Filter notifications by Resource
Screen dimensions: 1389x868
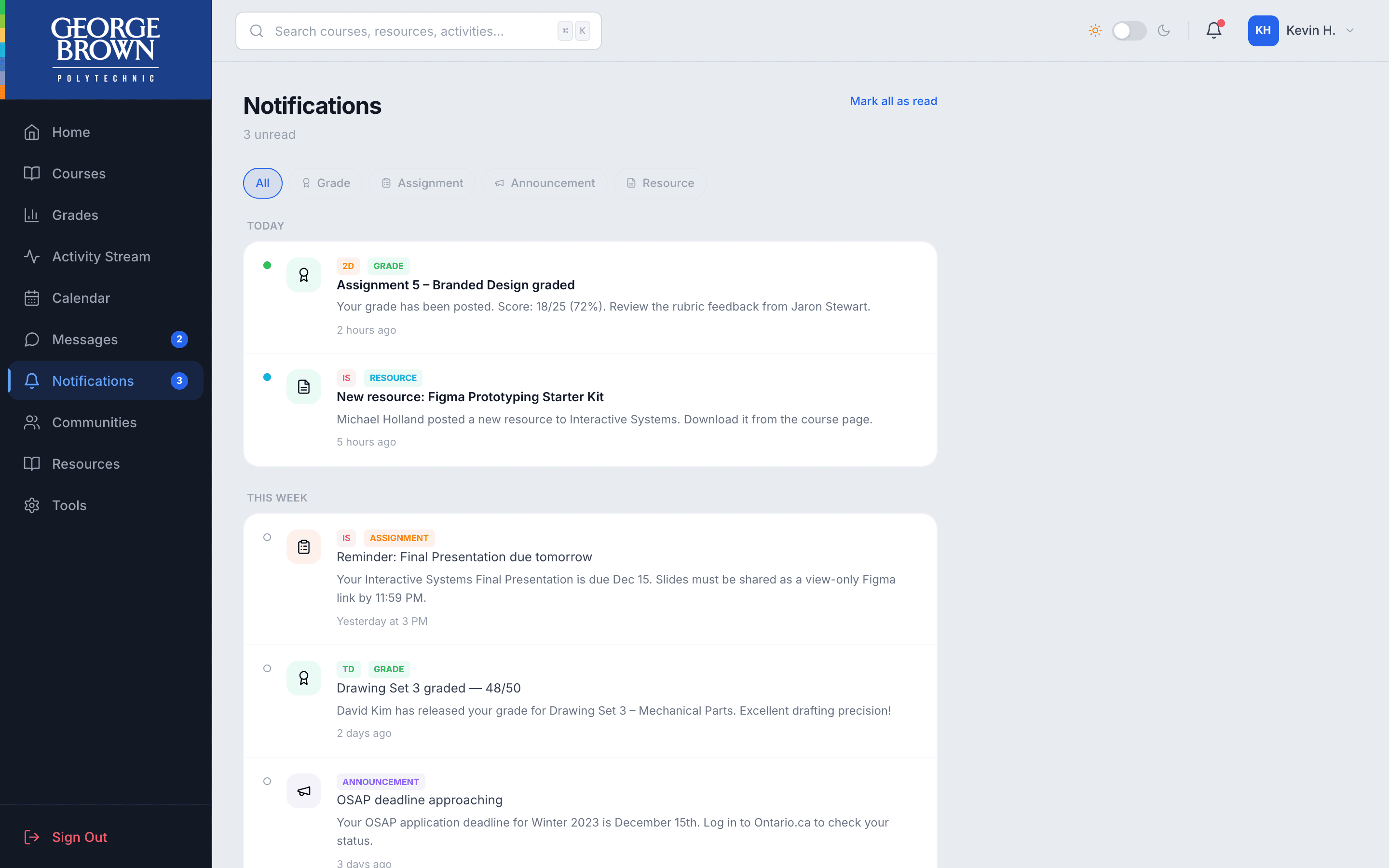(659, 183)
